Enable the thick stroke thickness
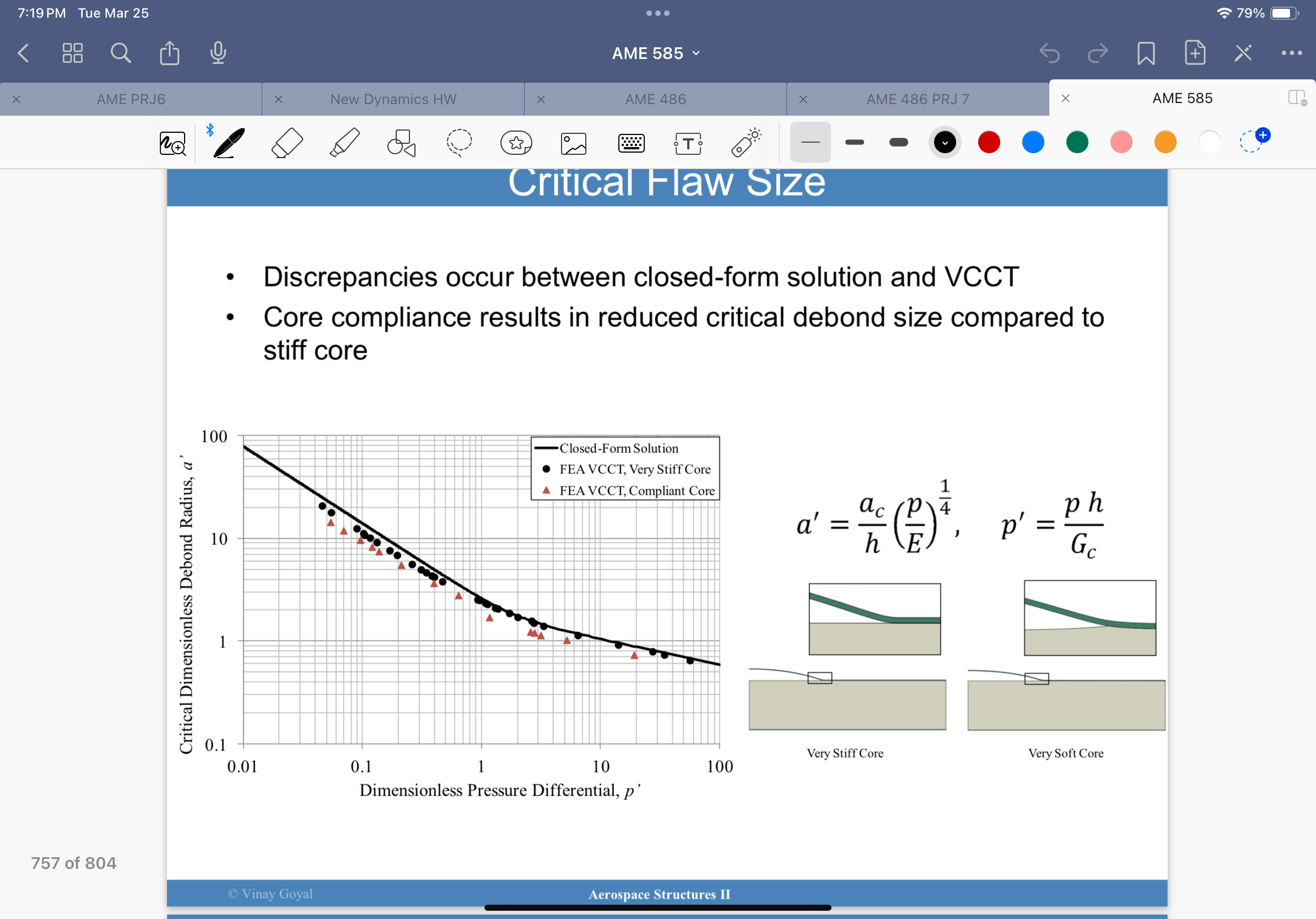This screenshot has width=1316, height=919. coord(898,142)
